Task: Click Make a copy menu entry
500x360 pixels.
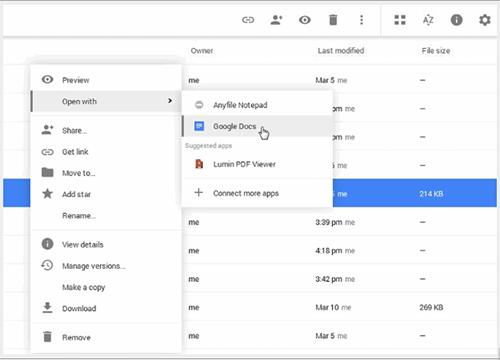Action: click(106, 287)
